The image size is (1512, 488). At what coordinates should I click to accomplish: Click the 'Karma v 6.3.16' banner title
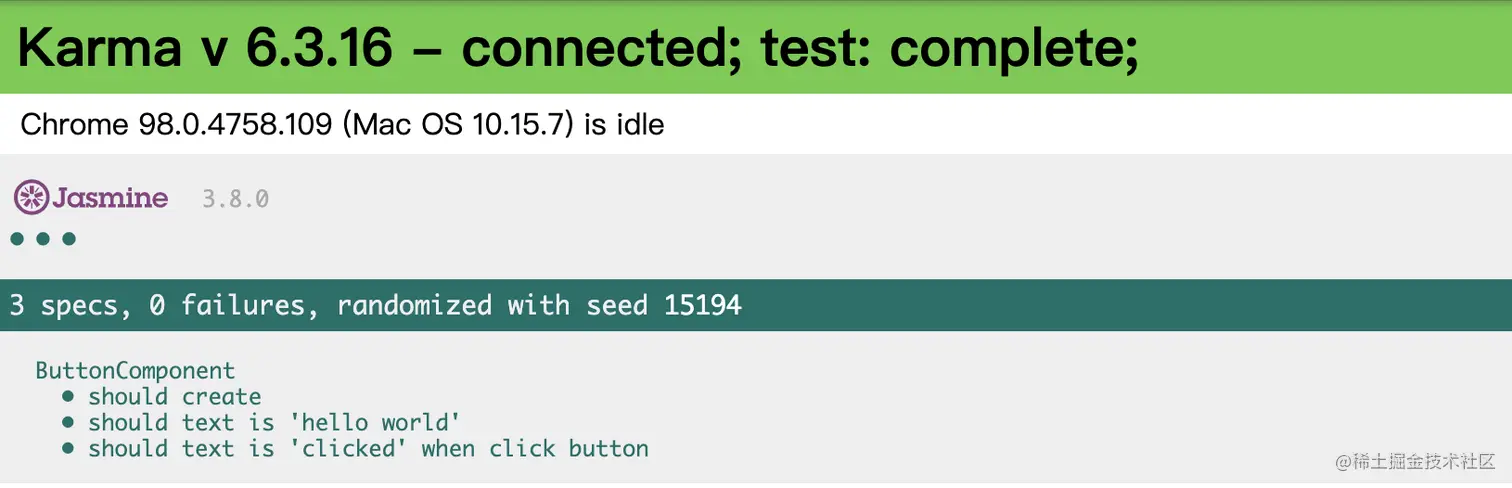[204, 48]
